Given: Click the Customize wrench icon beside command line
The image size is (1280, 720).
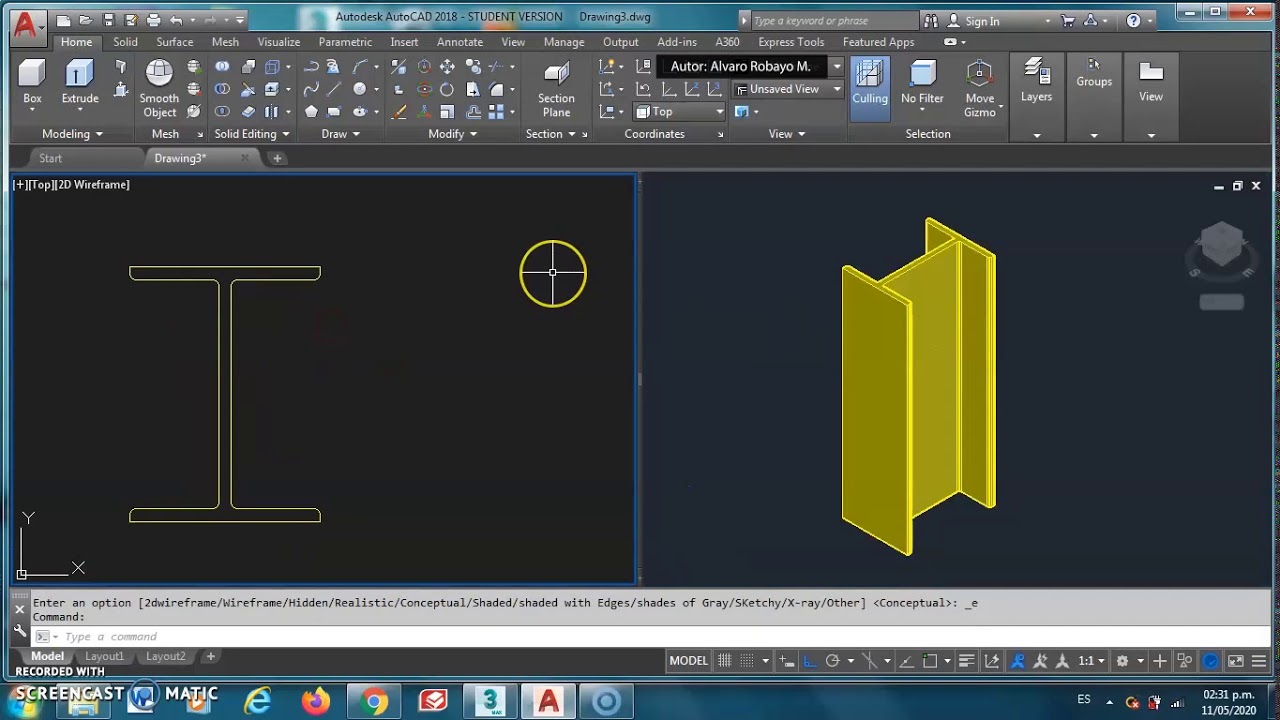Looking at the screenshot, I should coord(20,631).
